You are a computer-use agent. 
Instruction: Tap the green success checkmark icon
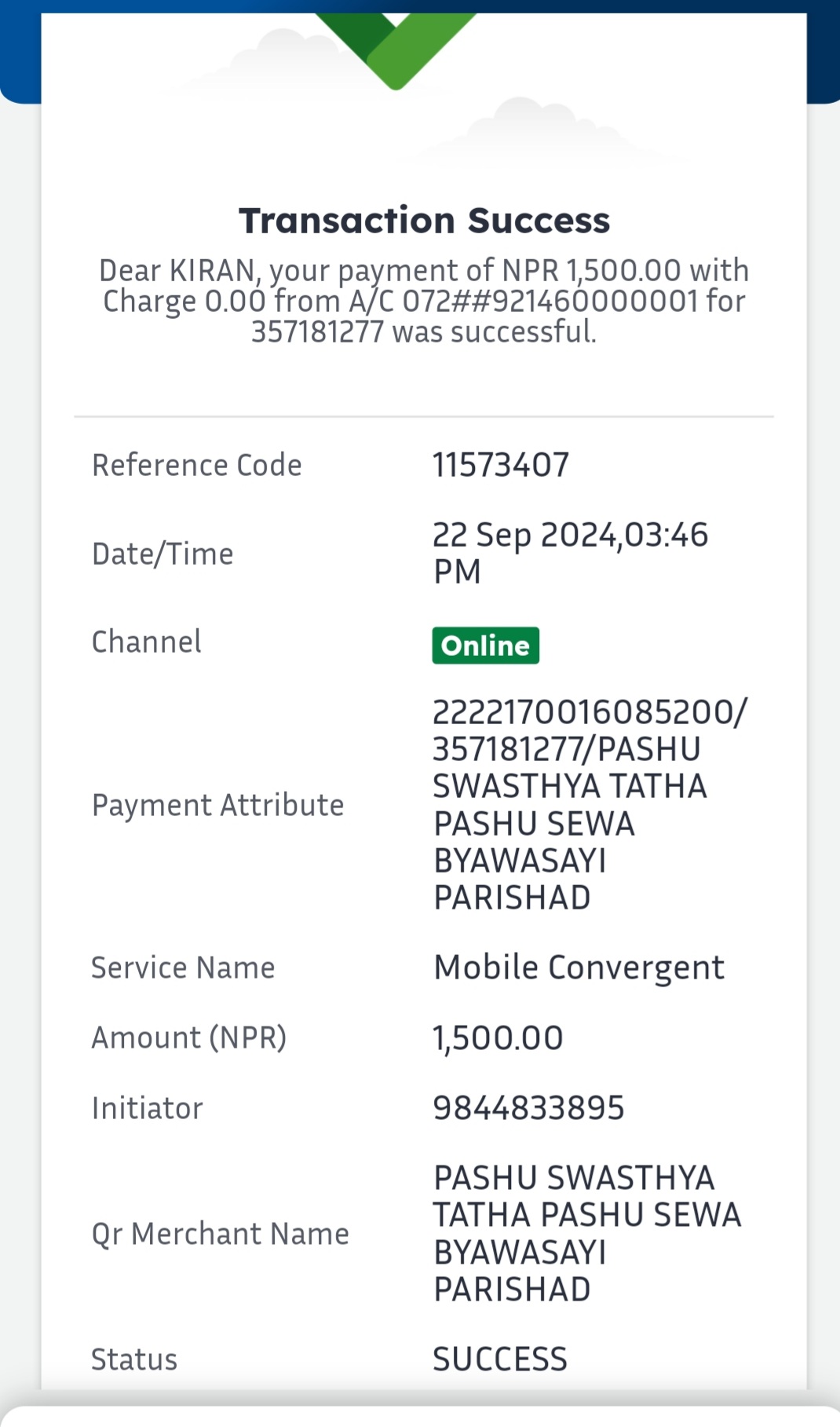click(x=396, y=46)
